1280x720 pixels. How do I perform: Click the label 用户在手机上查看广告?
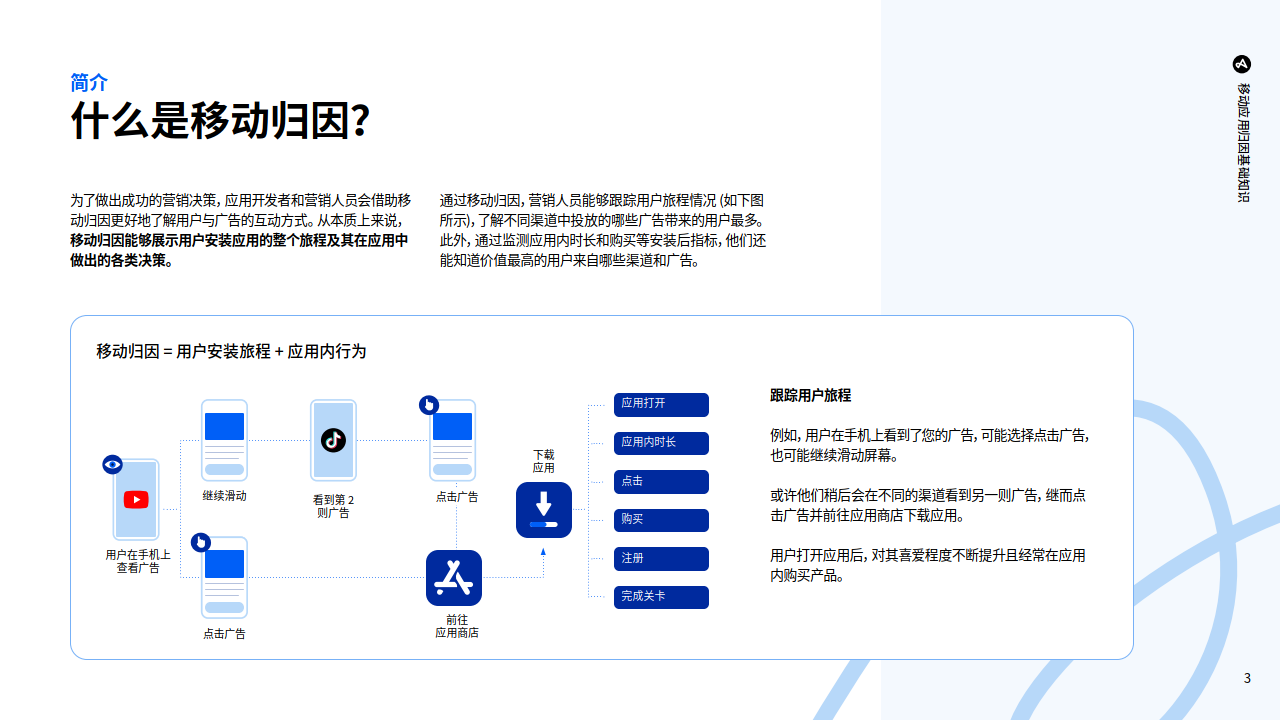coord(138,561)
